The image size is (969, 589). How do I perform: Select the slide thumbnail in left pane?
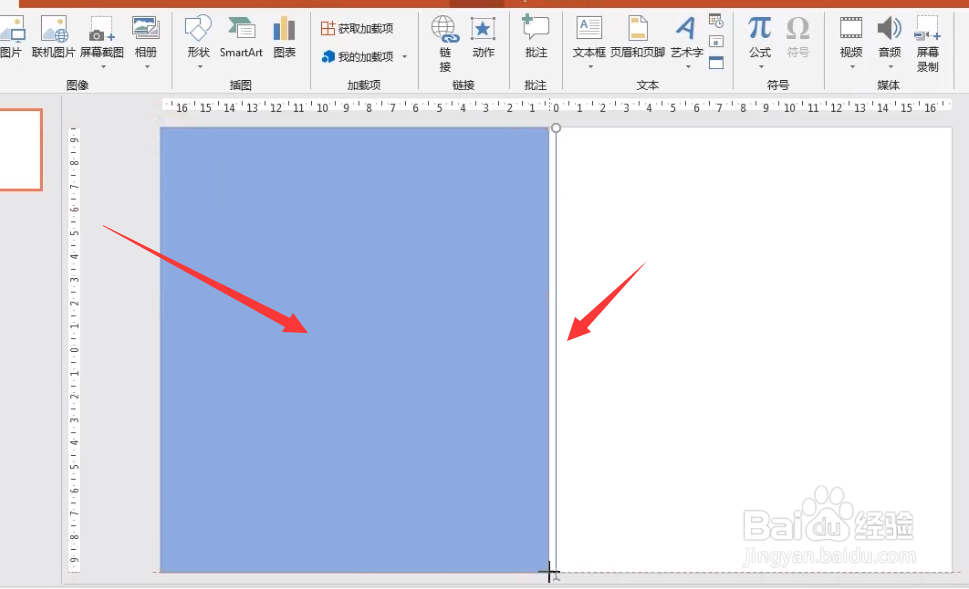pyautogui.click(x=20, y=150)
